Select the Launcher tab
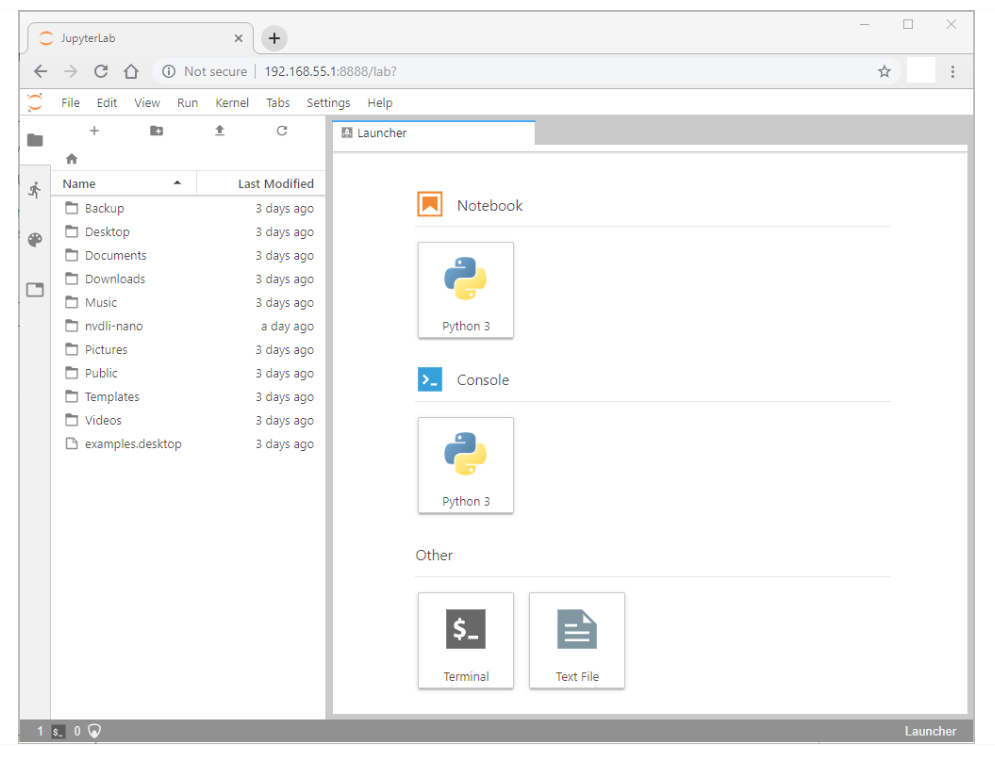The width and height of the screenshot is (995, 761). (x=433, y=133)
